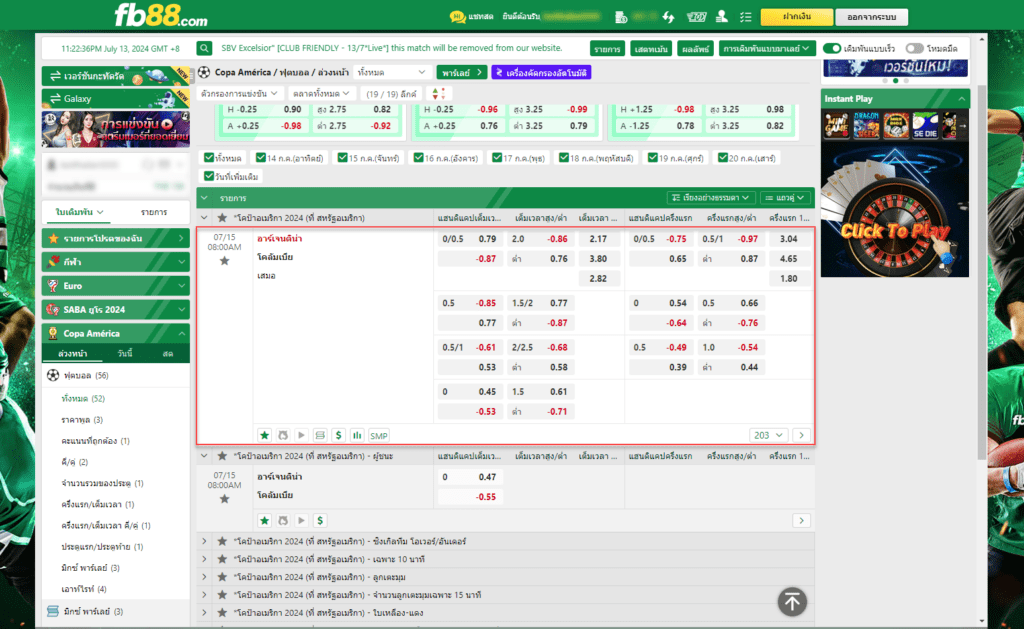Viewport: 1024px width, 629px height.
Task: Click gray star under first 08:00AM match time
Action: tap(225, 261)
